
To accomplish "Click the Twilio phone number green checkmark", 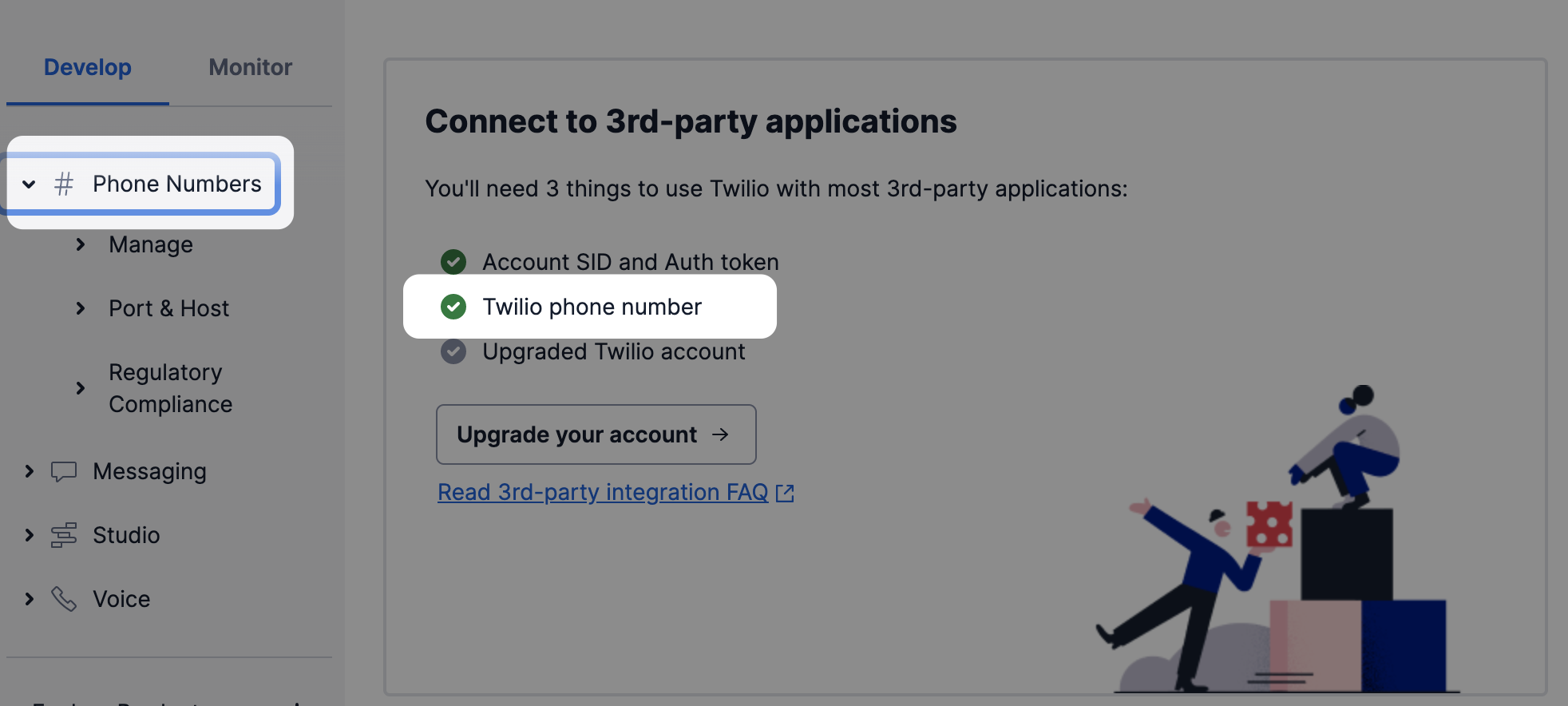I will point(453,307).
